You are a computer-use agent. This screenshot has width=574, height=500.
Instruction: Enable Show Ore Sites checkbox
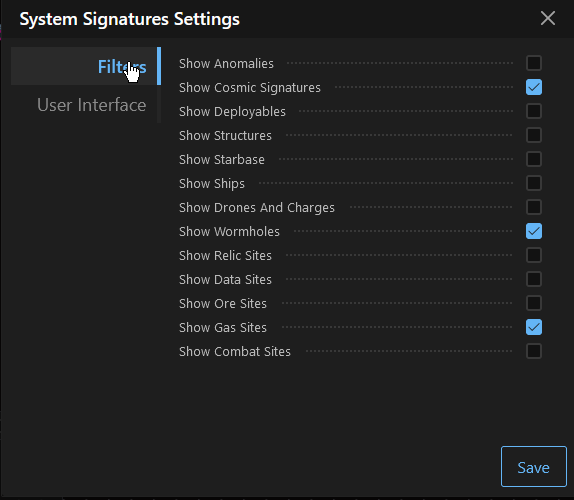coord(534,303)
